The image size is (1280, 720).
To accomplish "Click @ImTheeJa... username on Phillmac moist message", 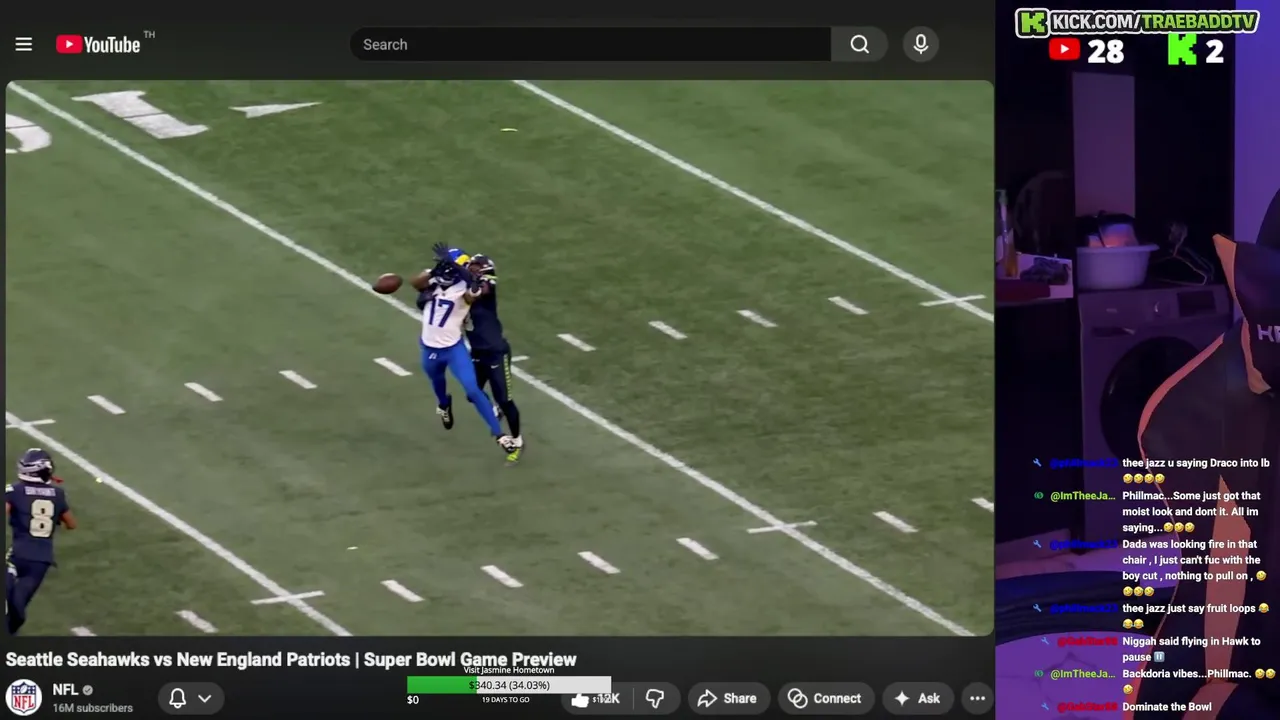I will pos(1083,496).
